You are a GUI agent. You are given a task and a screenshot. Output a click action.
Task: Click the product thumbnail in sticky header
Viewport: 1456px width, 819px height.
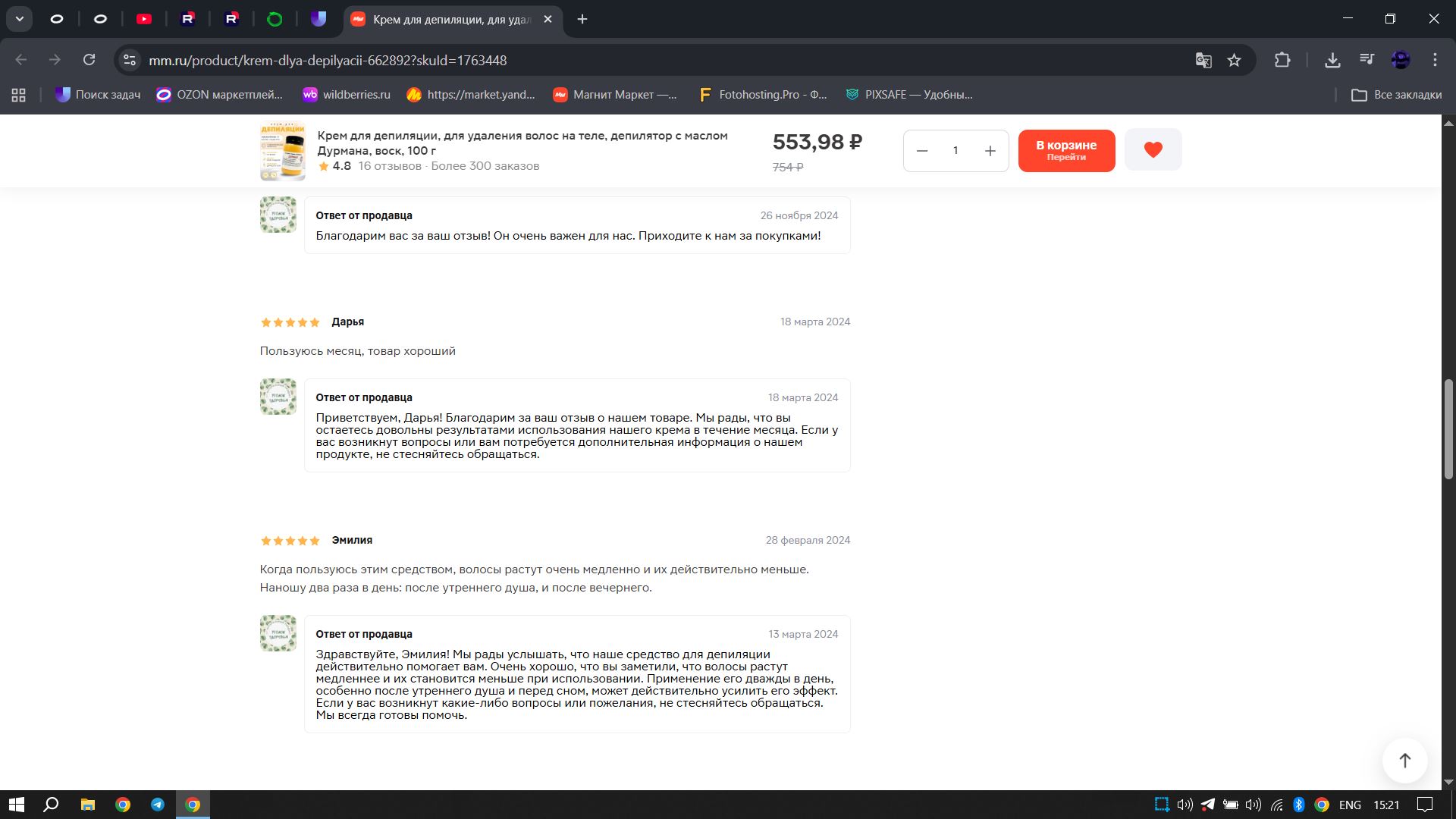click(x=282, y=150)
